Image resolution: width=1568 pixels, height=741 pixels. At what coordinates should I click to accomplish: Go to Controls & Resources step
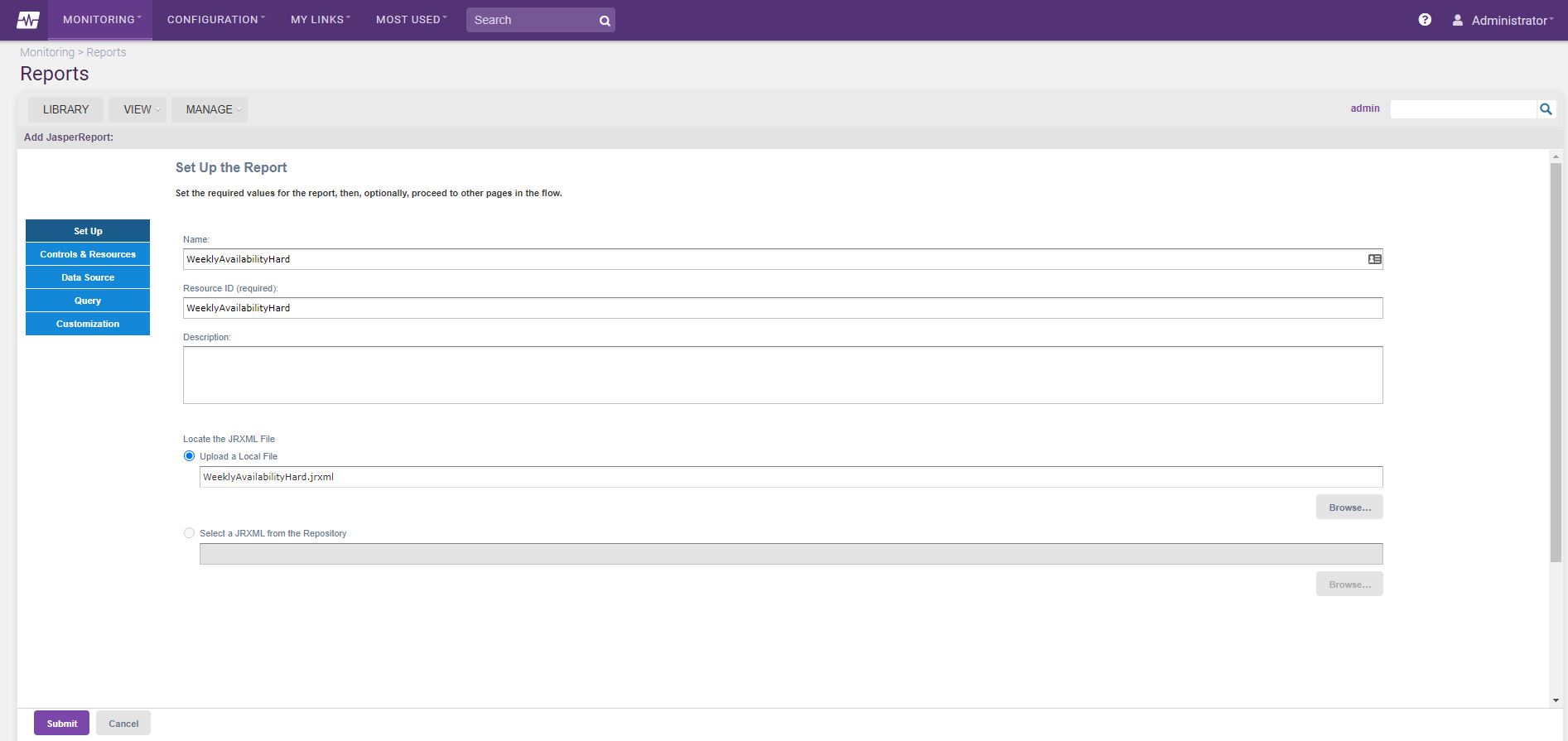click(88, 254)
